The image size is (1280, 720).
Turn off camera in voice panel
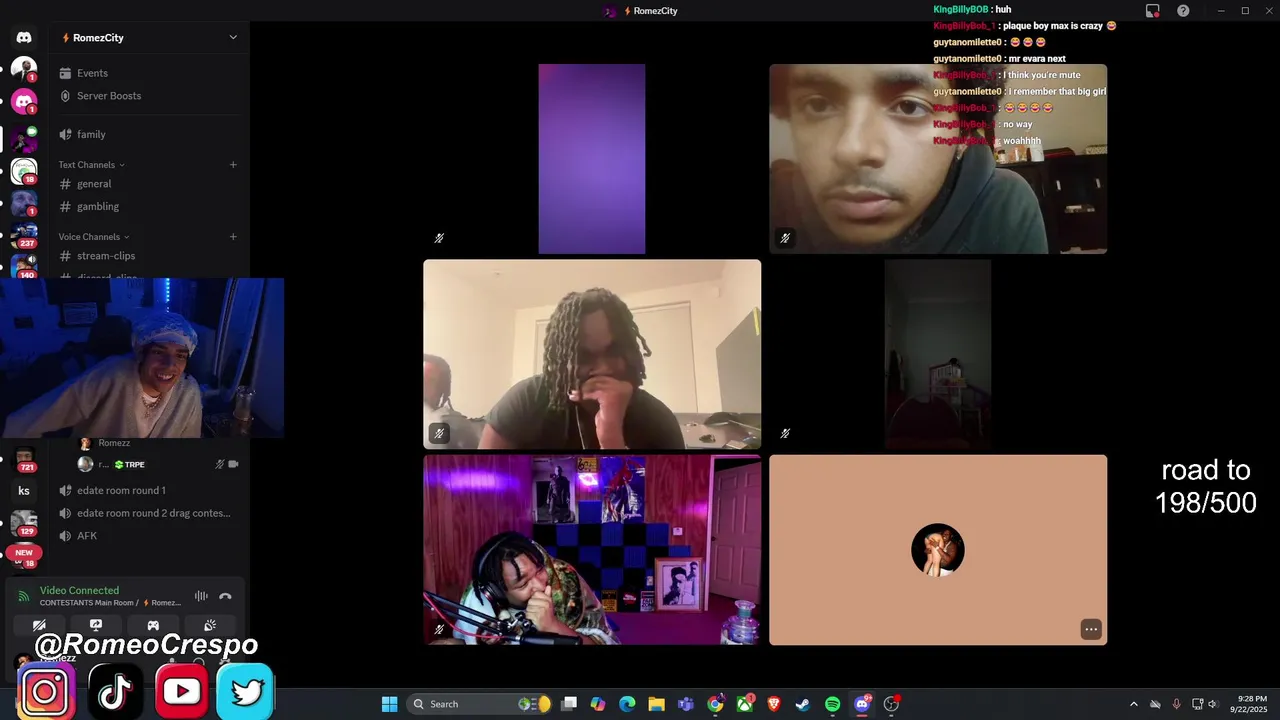coord(39,626)
